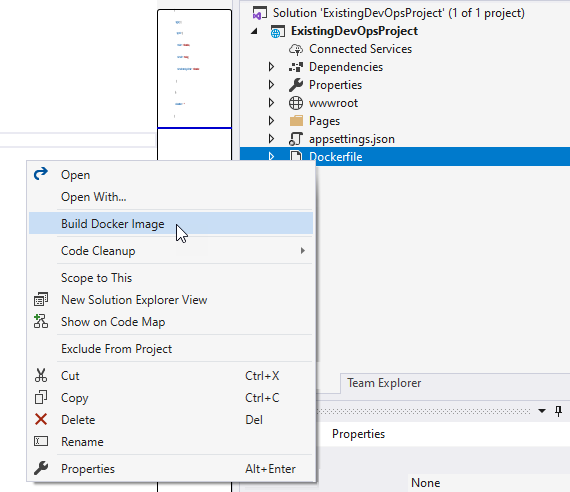
Task: Click the Connected Services cloud icon
Action: tap(296, 49)
